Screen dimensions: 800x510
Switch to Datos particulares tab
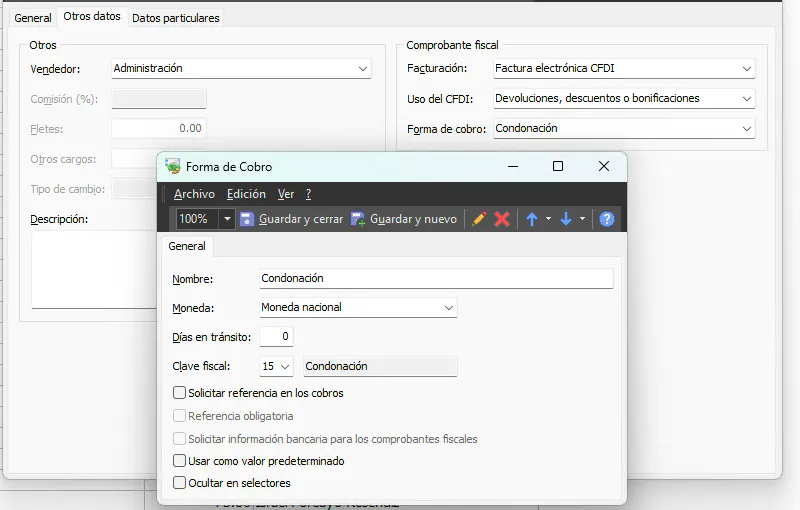(x=175, y=18)
